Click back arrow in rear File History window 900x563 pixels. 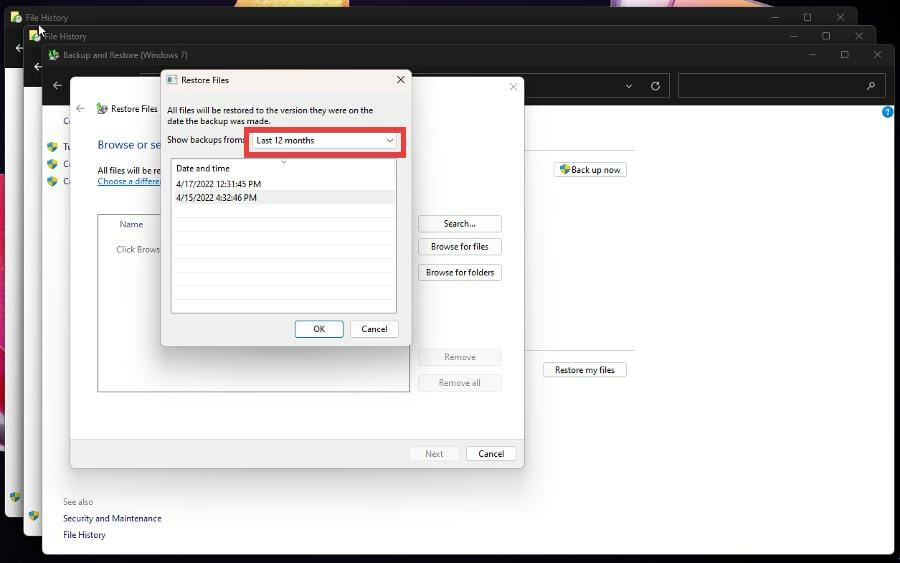(x=20, y=48)
